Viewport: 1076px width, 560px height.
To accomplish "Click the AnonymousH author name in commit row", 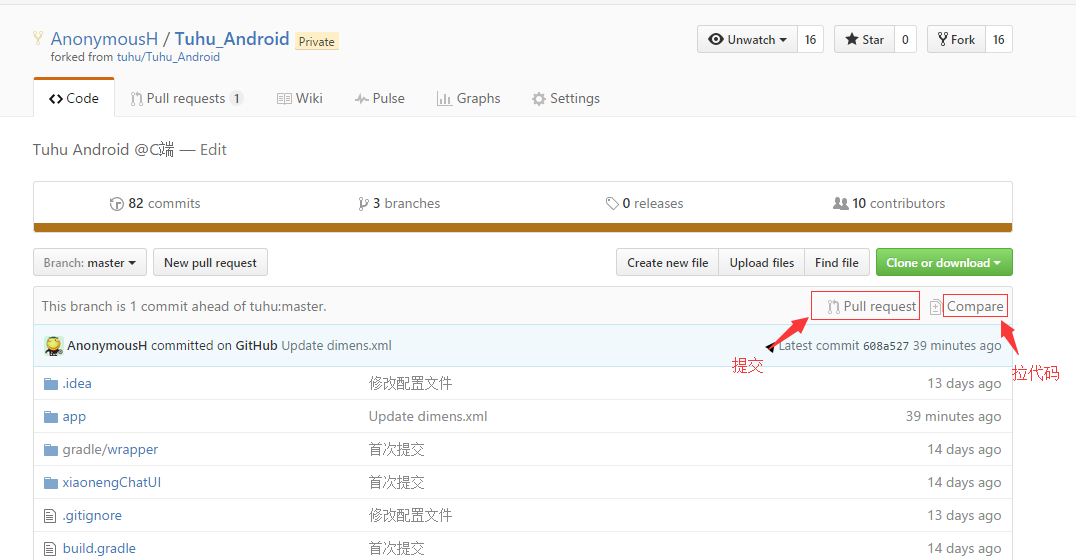I will (x=107, y=346).
